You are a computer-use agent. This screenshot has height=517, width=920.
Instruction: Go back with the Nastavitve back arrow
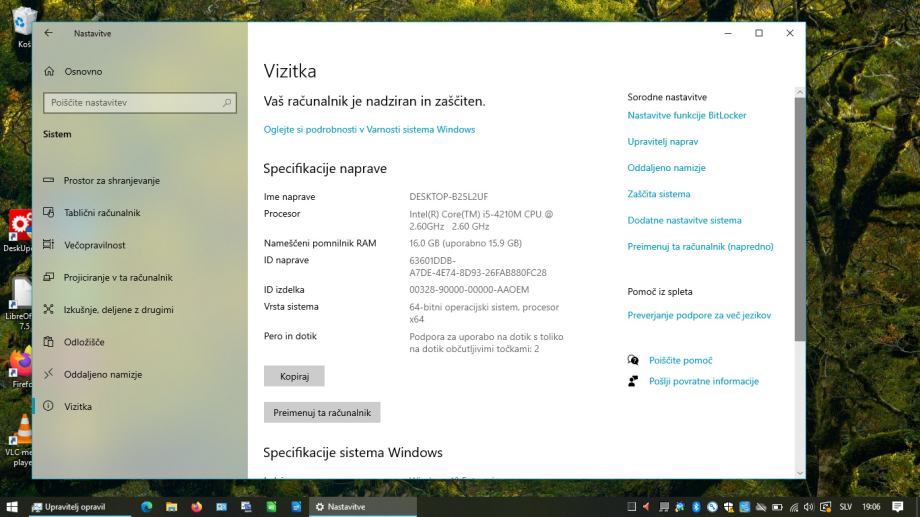(x=48, y=33)
